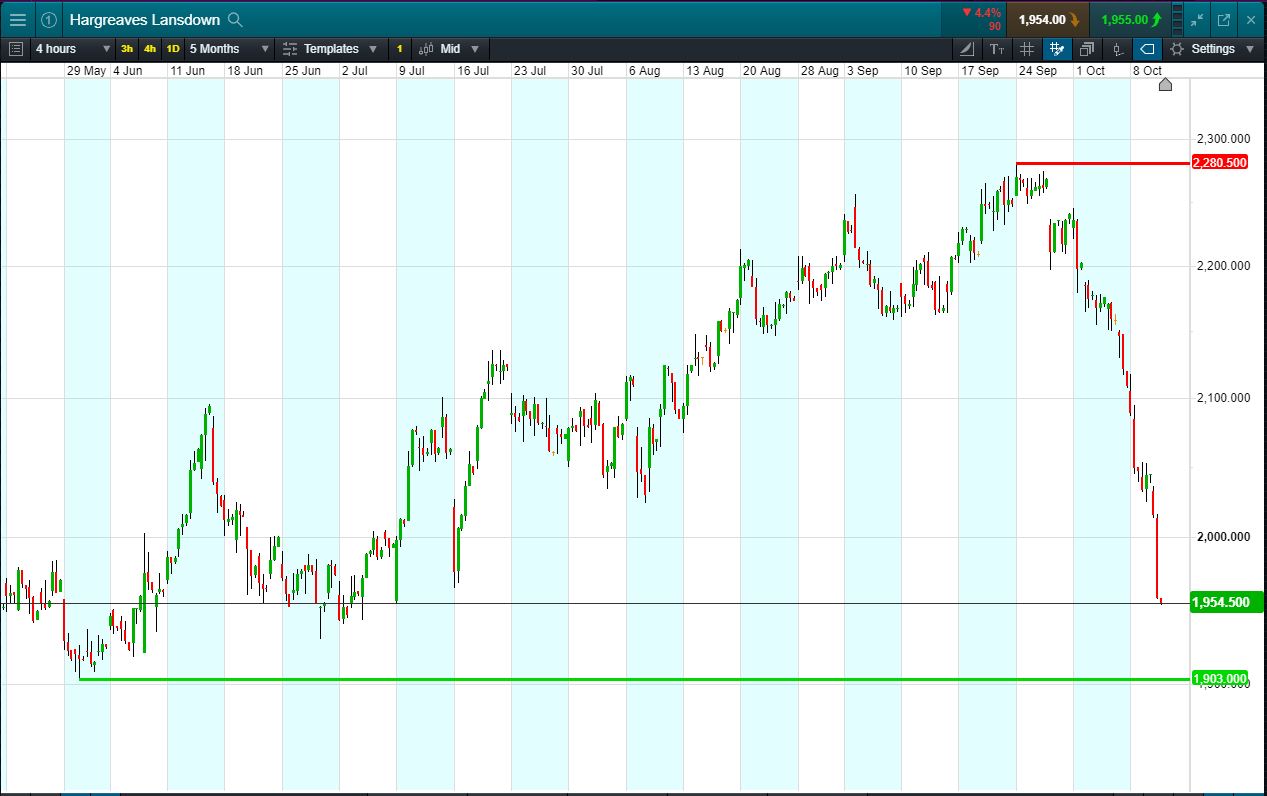Click the 2,100.000 axis label

(1223, 397)
